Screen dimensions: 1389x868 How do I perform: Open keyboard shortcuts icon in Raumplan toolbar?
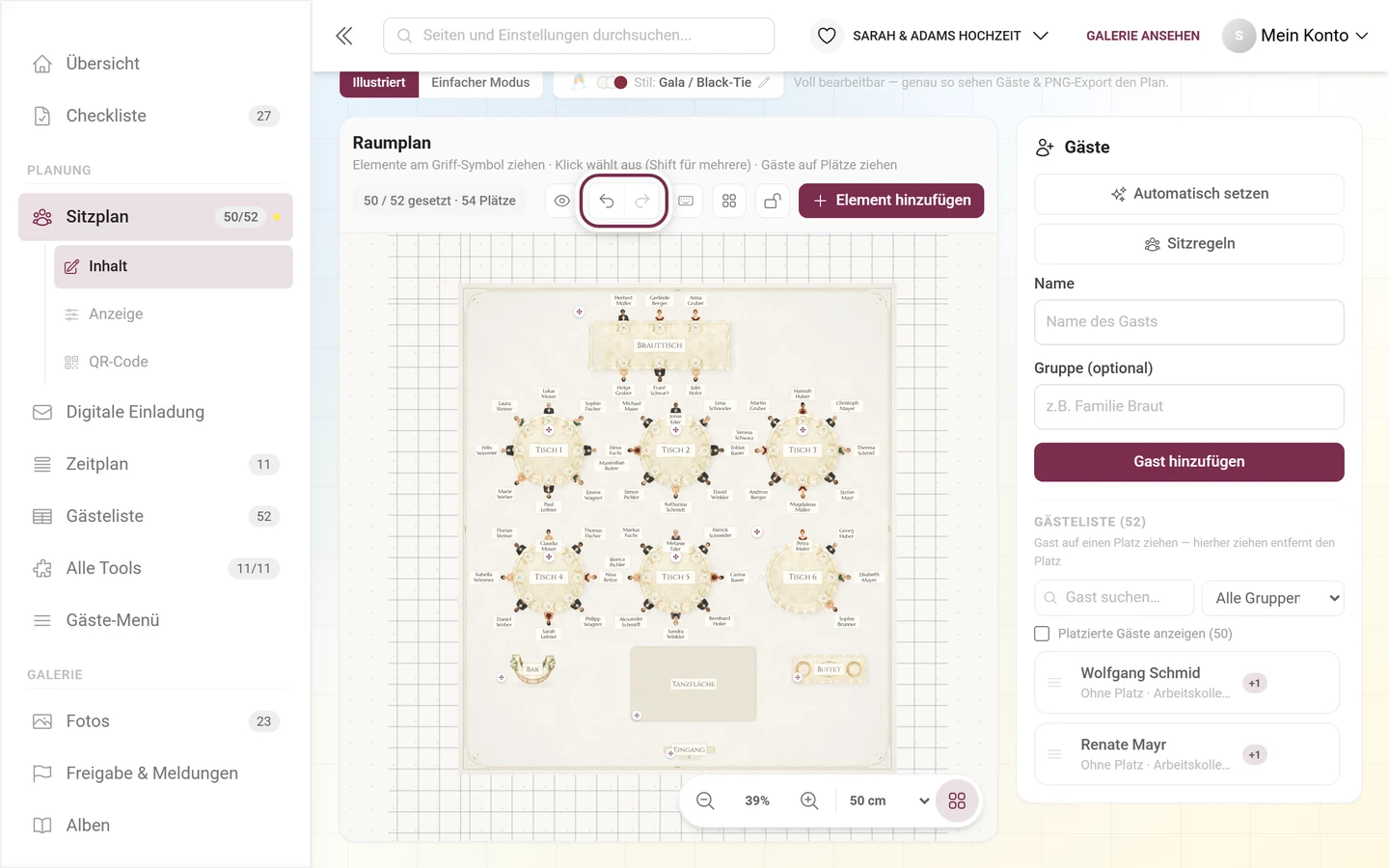coord(686,201)
